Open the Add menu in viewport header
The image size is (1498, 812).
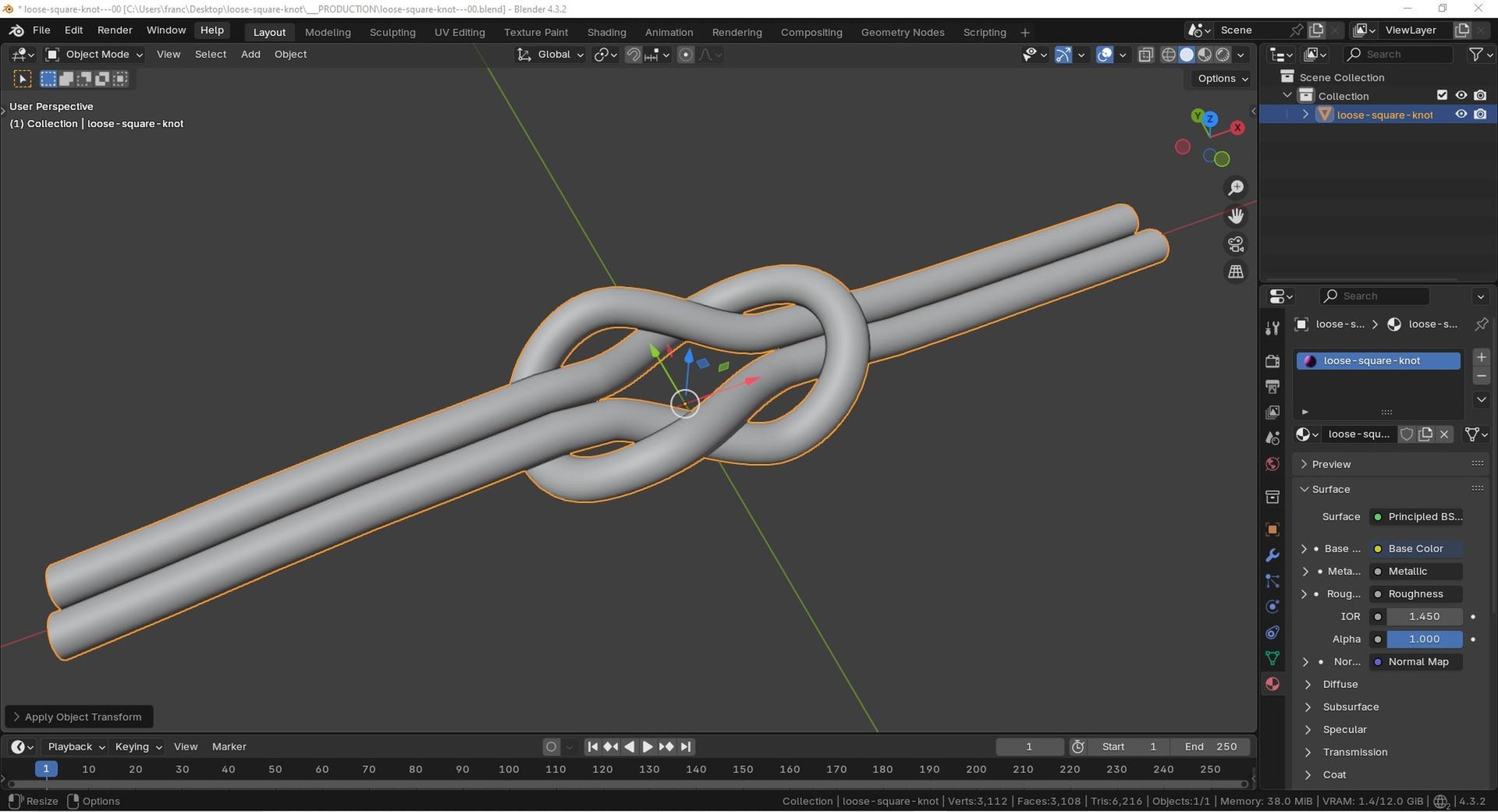click(250, 55)
